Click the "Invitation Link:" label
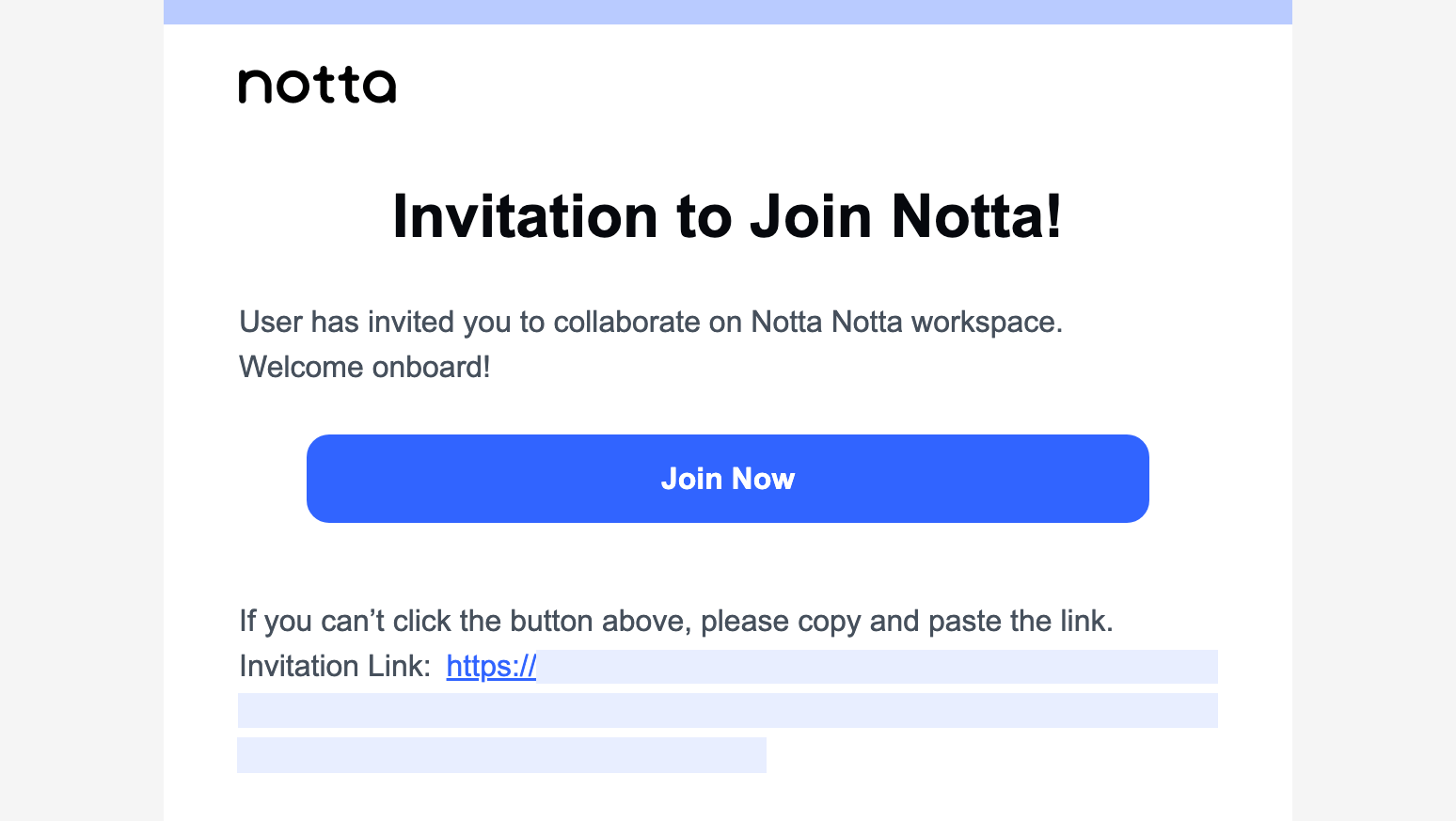This screenshot has height=821, width=1456. [x=335, y=666]
